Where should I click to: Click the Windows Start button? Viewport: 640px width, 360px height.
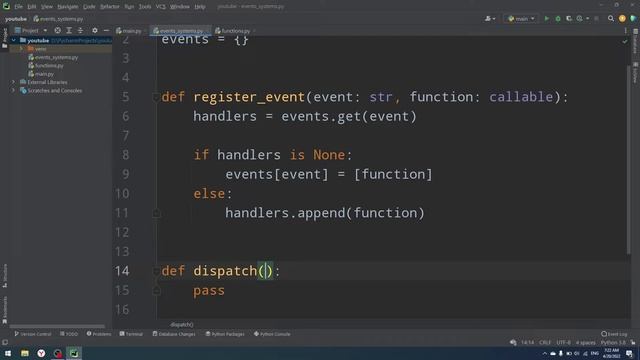point(8,353)
